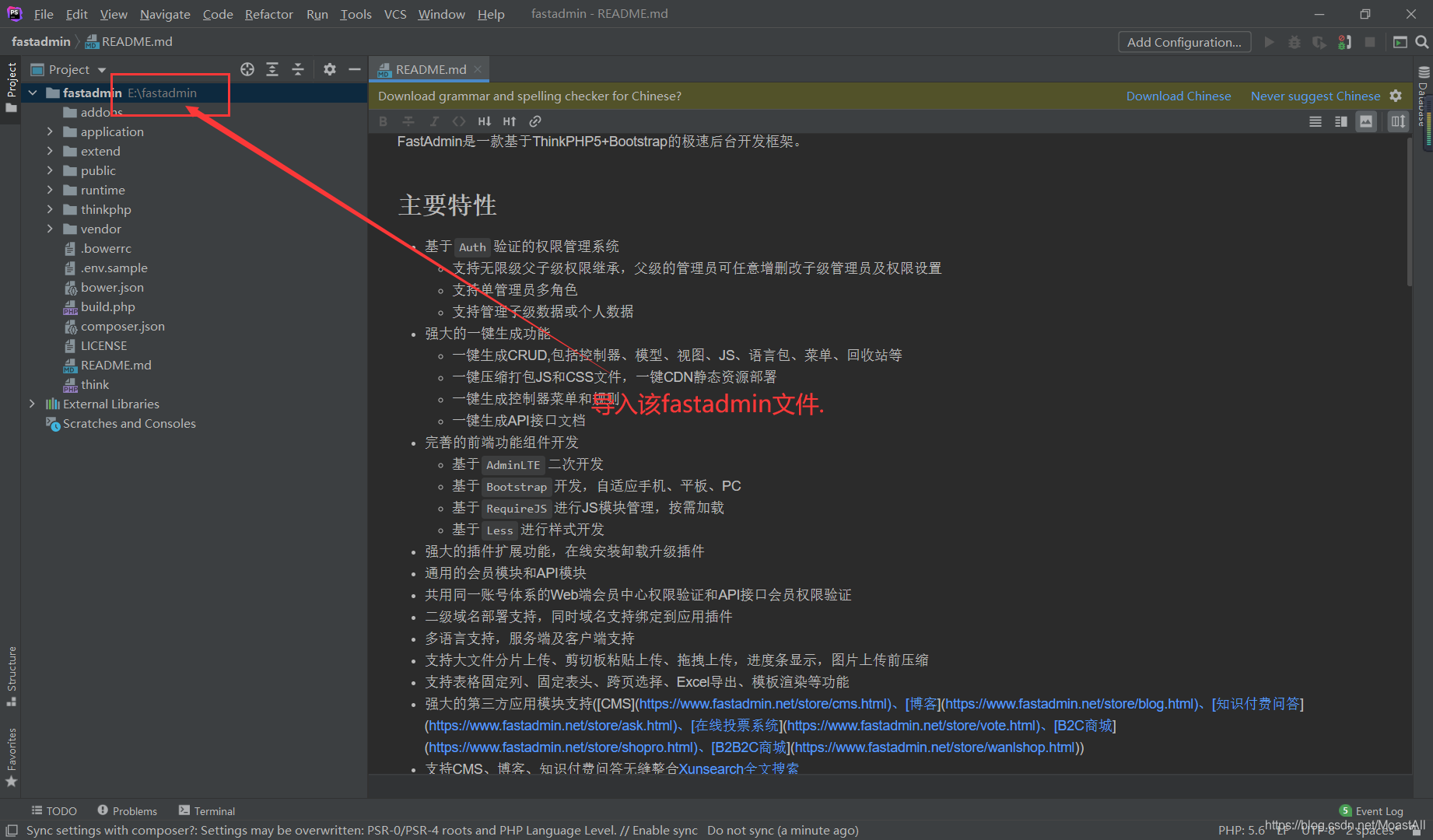
Task: Select build.php file in tree
Action: pyautogui.click(x=107, y=306)
